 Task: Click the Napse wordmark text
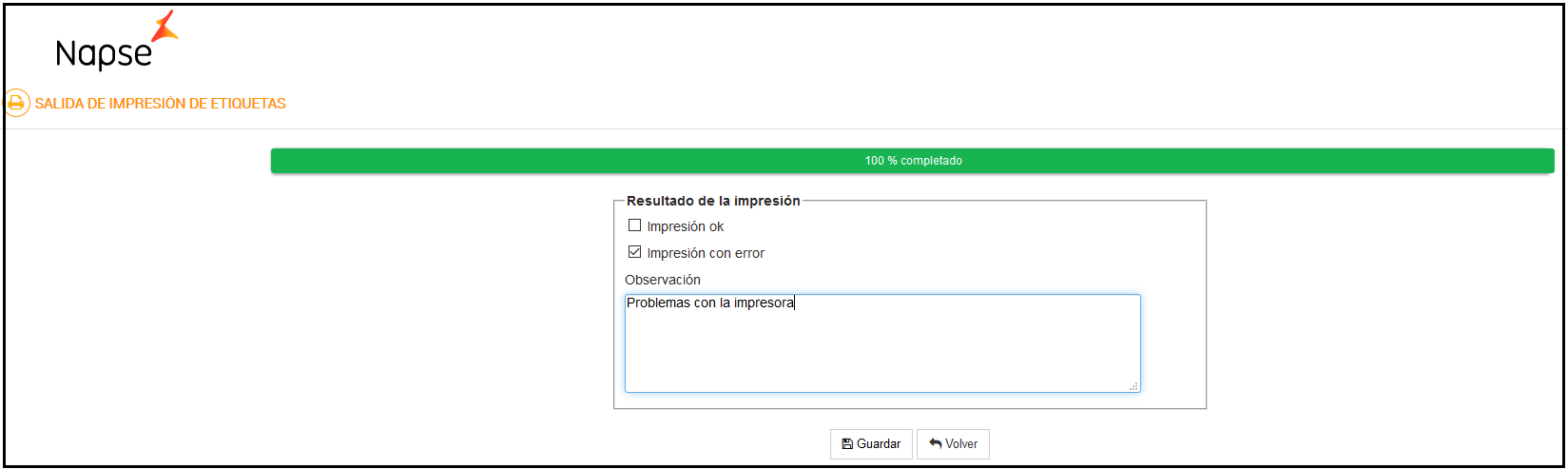coord(104,54)
